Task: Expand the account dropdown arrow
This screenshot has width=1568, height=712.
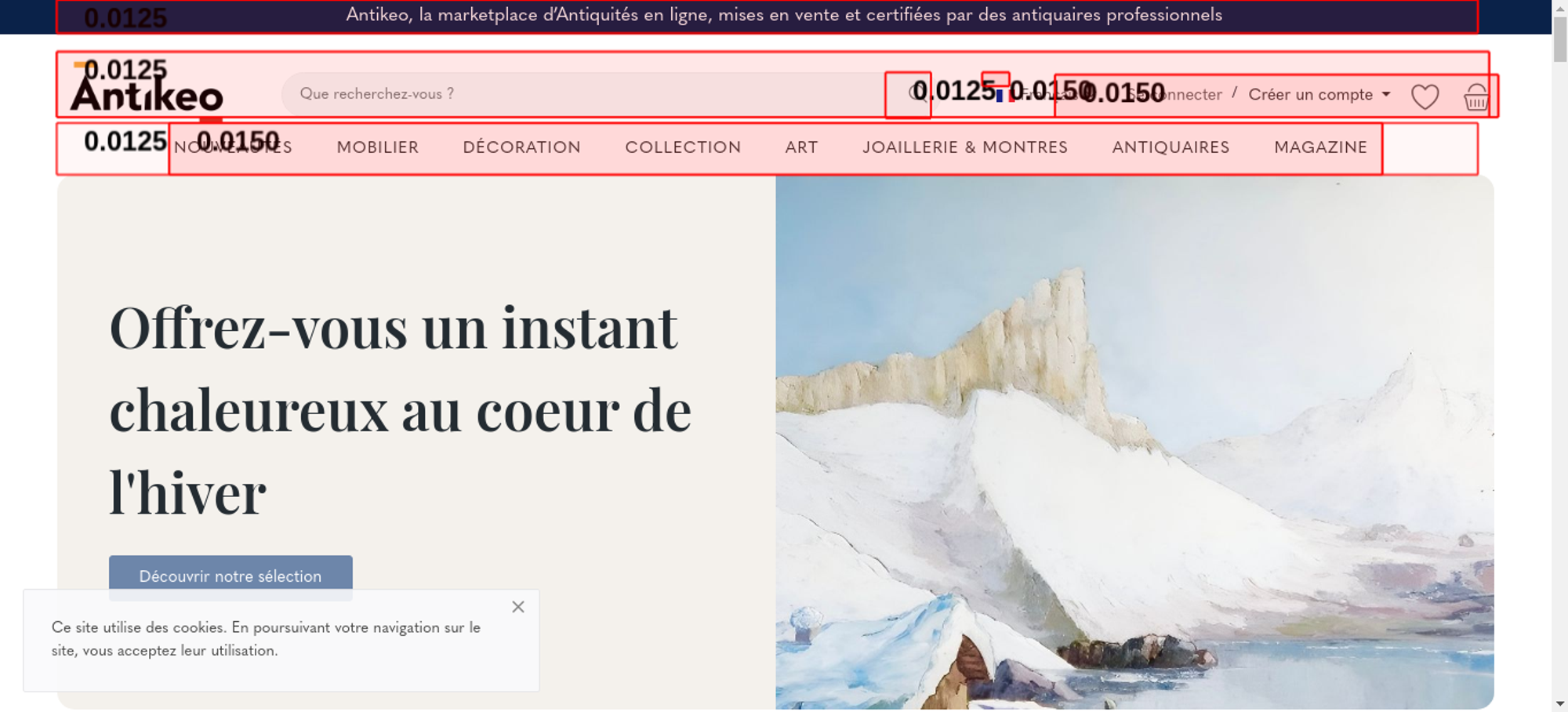Action: (1386, 94)
